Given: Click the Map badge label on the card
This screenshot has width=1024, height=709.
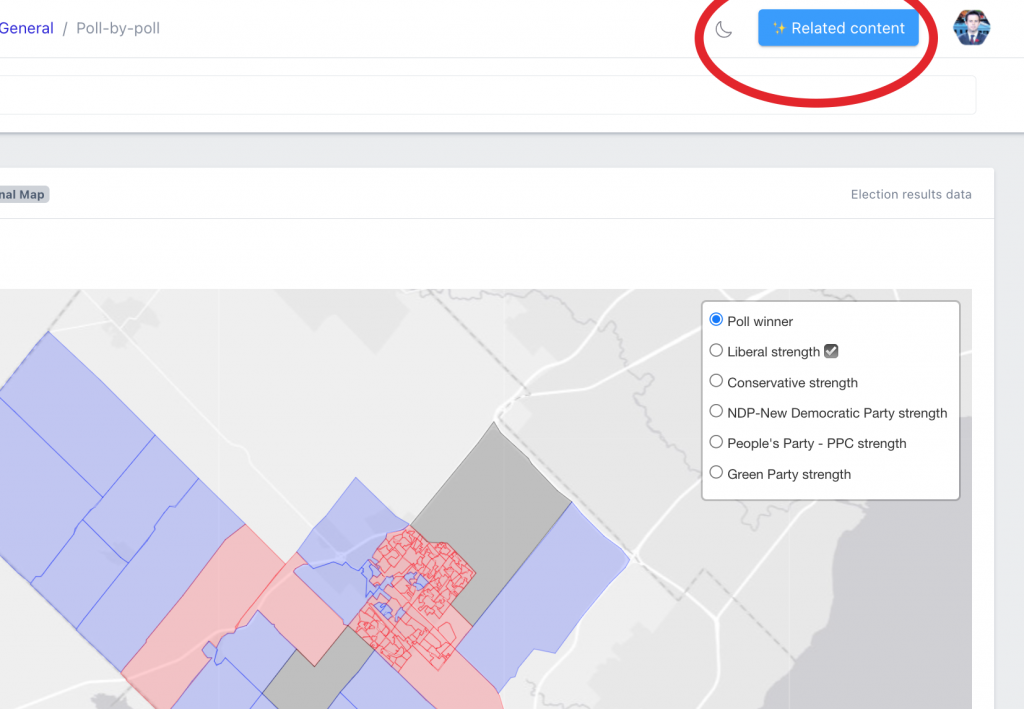Looking at the screenshot, I should coord(24,194).
